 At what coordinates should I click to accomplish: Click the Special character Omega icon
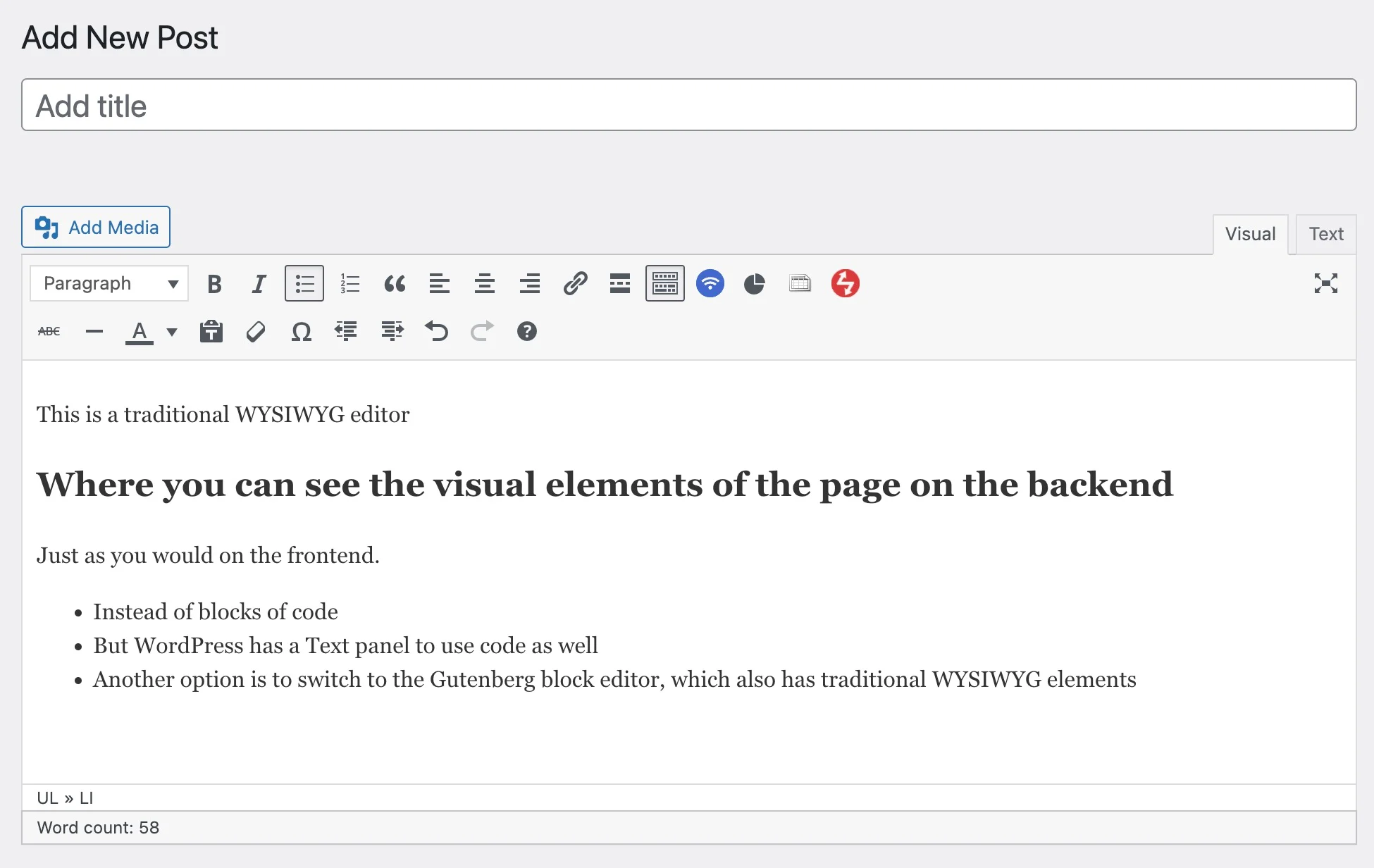pos(302,331)
